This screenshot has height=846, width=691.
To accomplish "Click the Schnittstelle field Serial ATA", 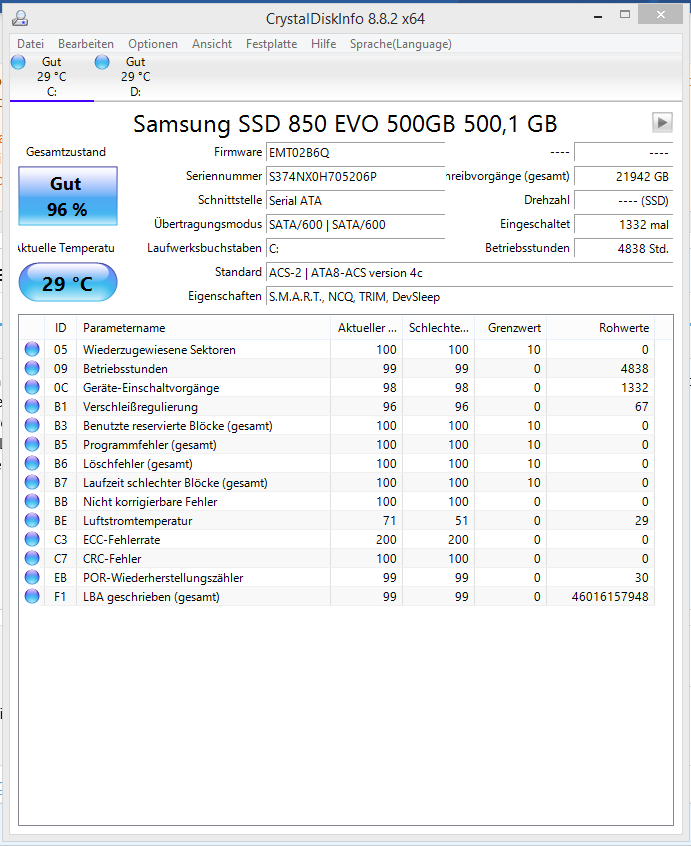I will click(355, 201).
